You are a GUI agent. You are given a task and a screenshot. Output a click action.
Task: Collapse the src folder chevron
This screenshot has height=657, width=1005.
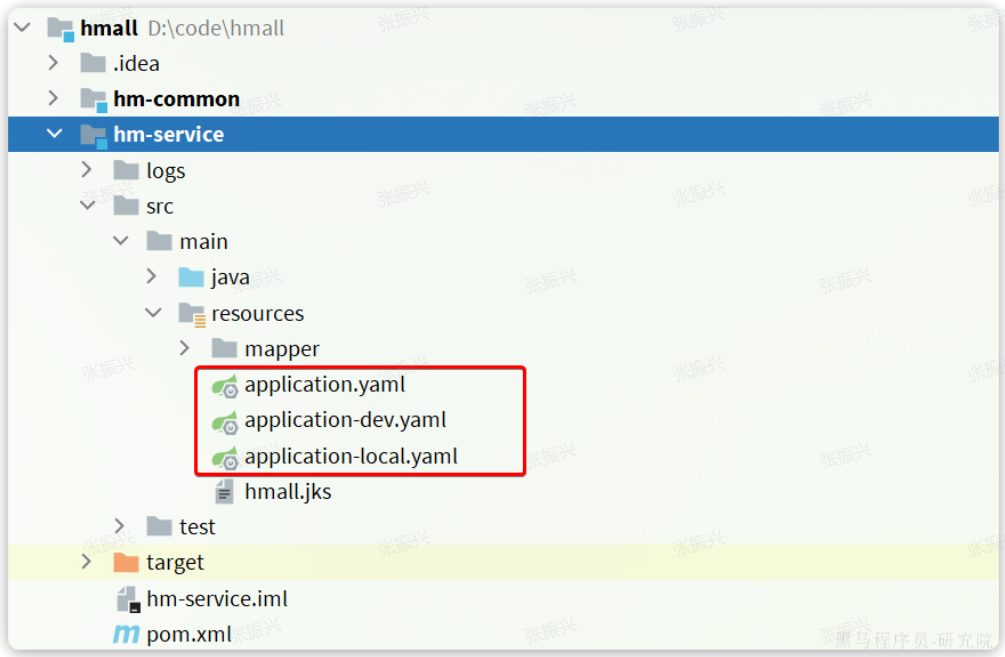click(88, 205)
